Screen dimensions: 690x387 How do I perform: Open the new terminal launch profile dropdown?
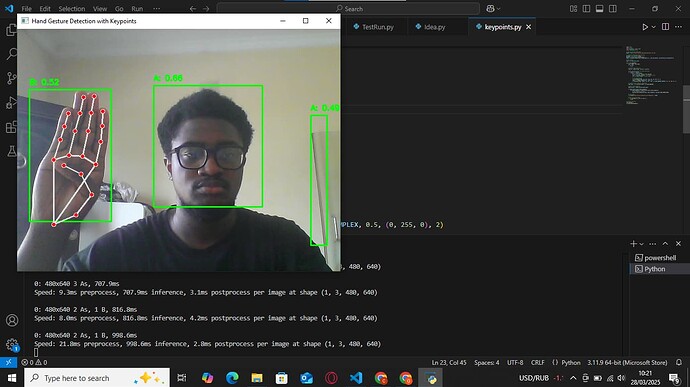[x=642, y=244]
